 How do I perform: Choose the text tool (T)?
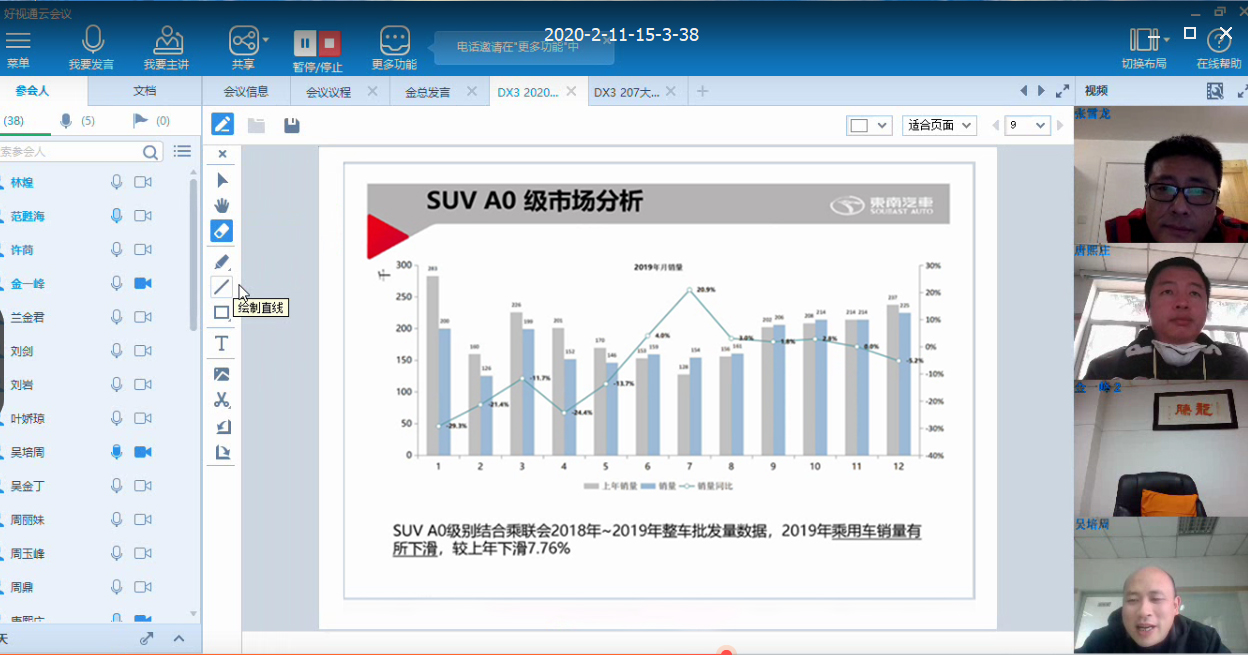tap(222, 344)
